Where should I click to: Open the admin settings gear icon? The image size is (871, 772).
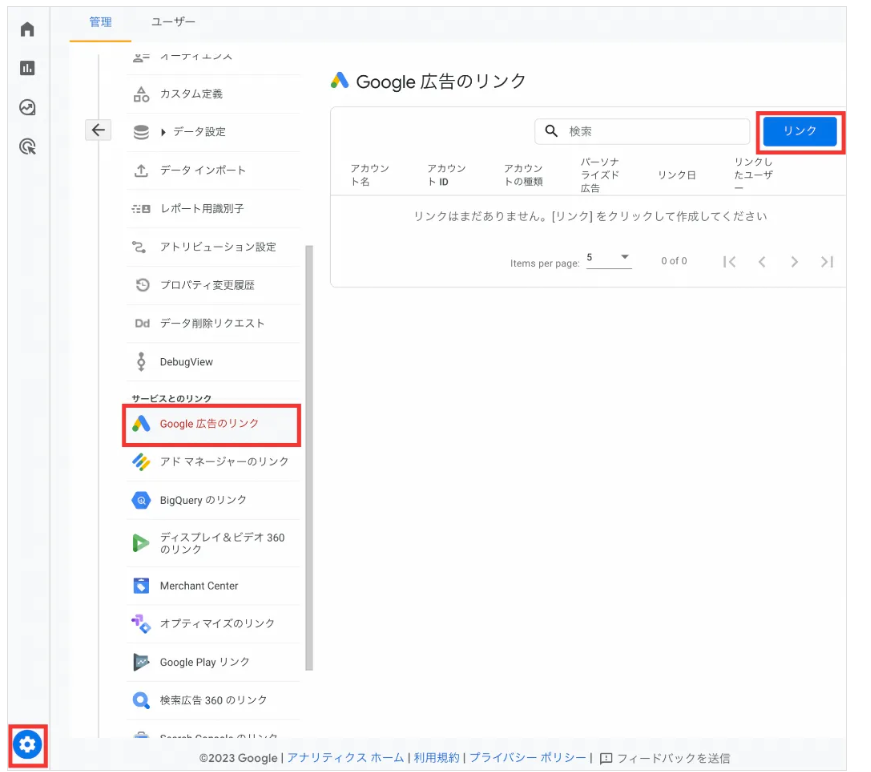pyautogui.click(x=28, y=744)
